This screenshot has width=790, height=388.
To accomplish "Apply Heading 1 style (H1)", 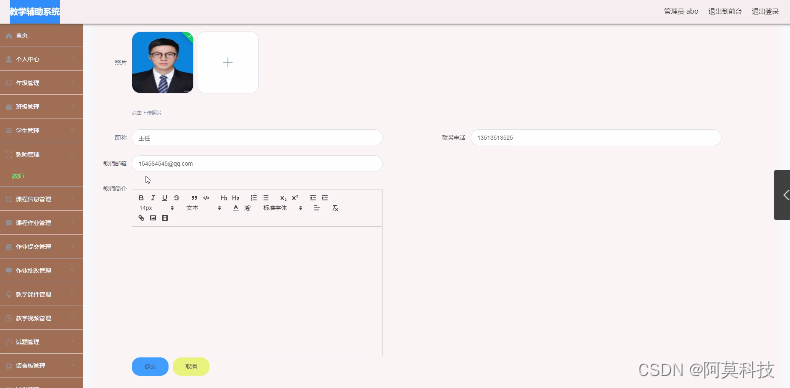I will pos(224,198).
